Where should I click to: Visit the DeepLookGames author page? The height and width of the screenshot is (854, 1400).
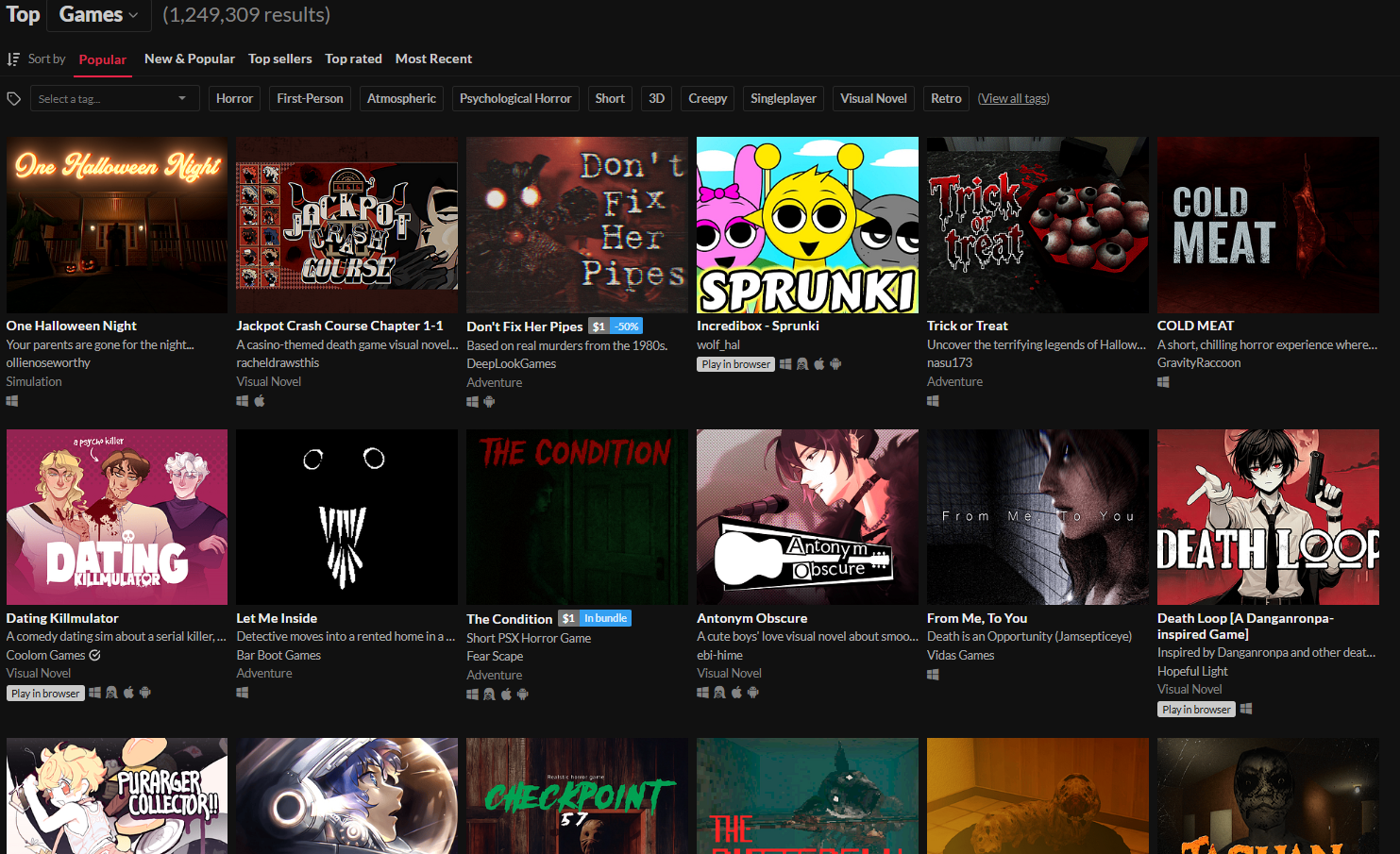point(512,363)
